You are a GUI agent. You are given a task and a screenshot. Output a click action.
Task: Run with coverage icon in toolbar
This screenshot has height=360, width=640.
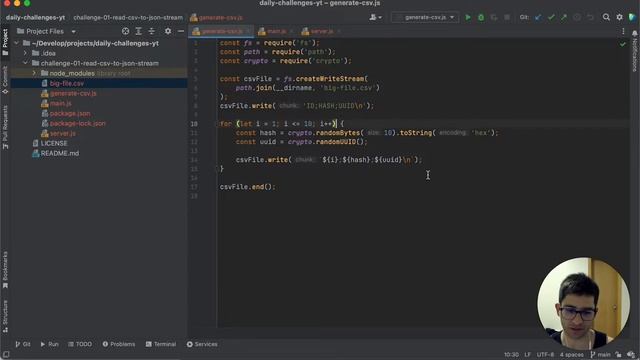point(494,17)
